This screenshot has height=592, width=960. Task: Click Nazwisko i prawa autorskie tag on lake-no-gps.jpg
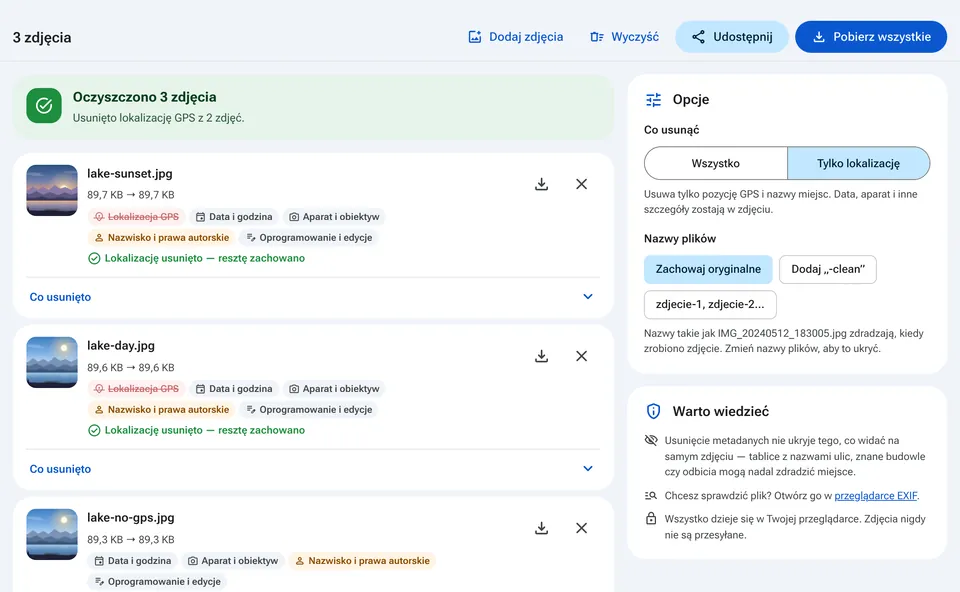[362, 561]
